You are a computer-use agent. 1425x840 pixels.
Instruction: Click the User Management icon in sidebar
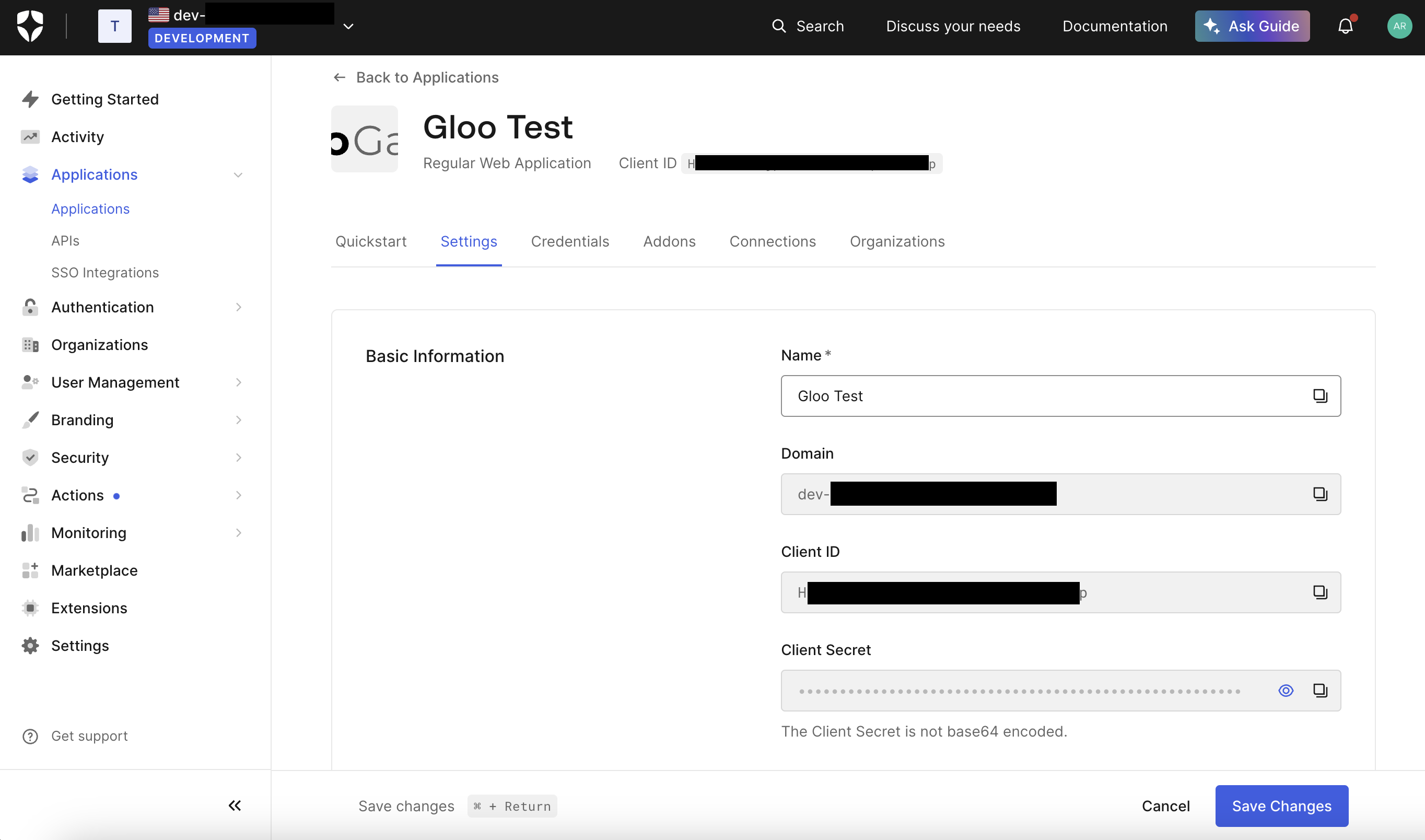[30, 382]
